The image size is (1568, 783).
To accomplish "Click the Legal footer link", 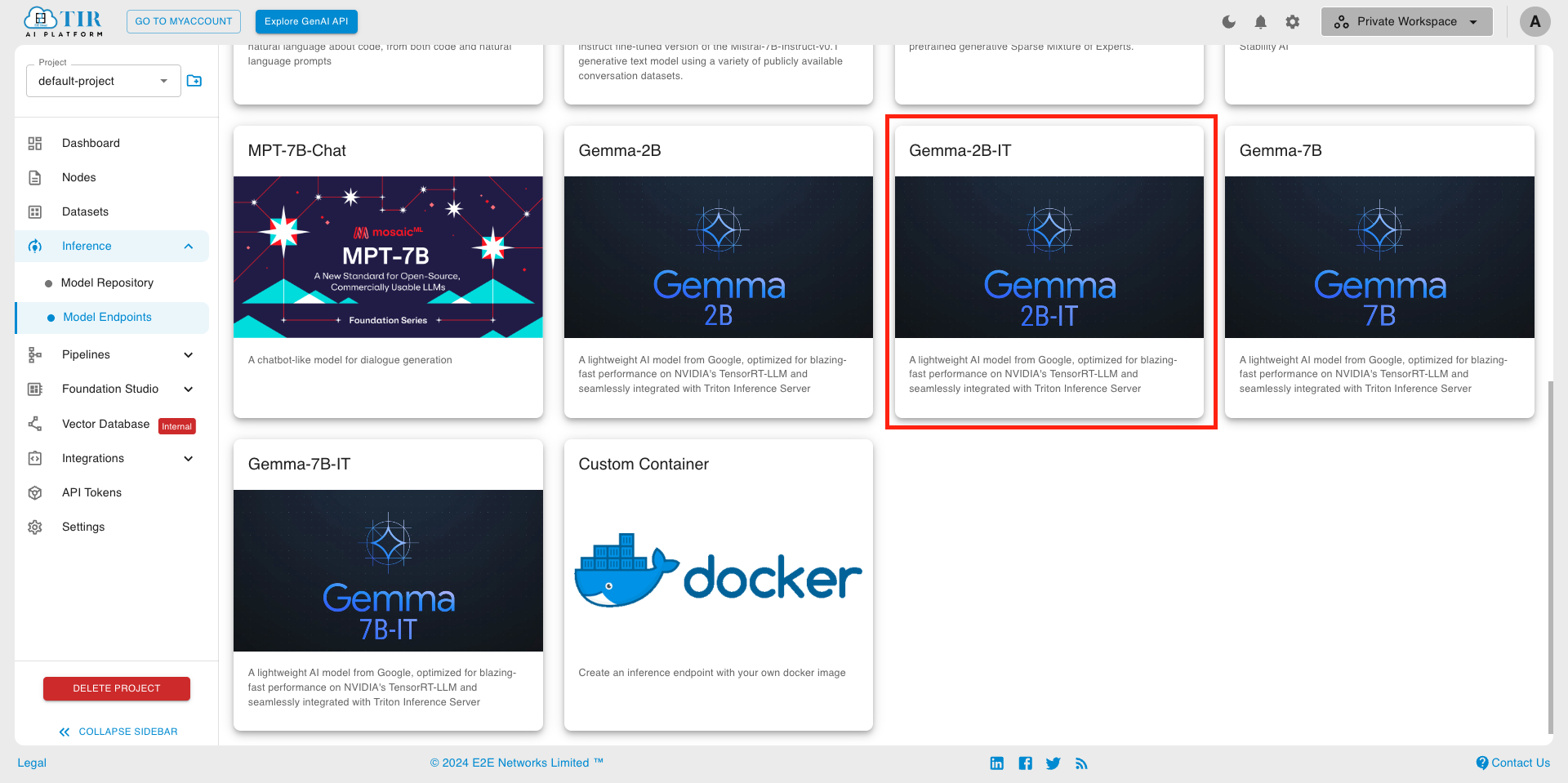I will (x=32, y=763).
